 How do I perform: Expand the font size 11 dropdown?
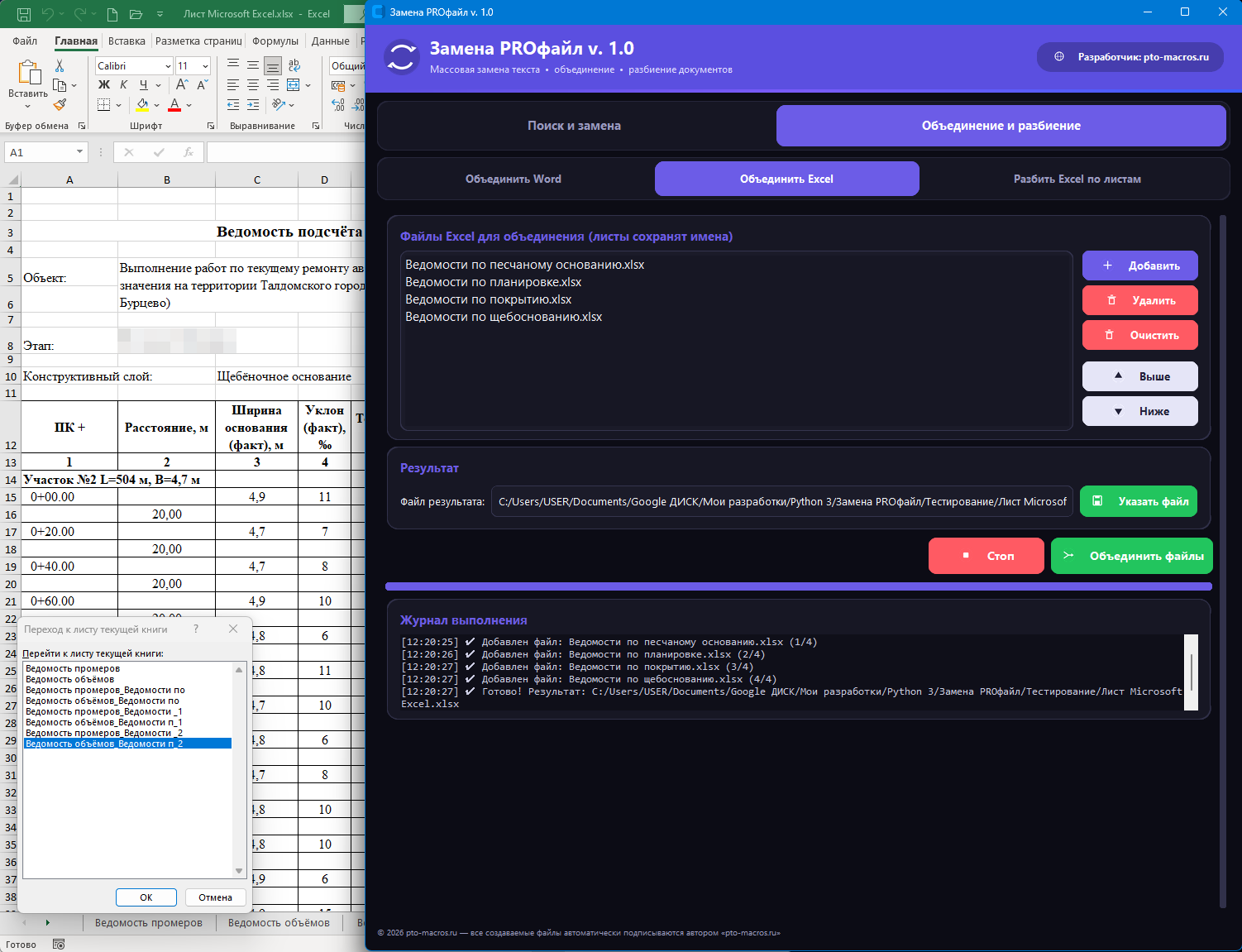pyautogui.click(x=206, y=66)
